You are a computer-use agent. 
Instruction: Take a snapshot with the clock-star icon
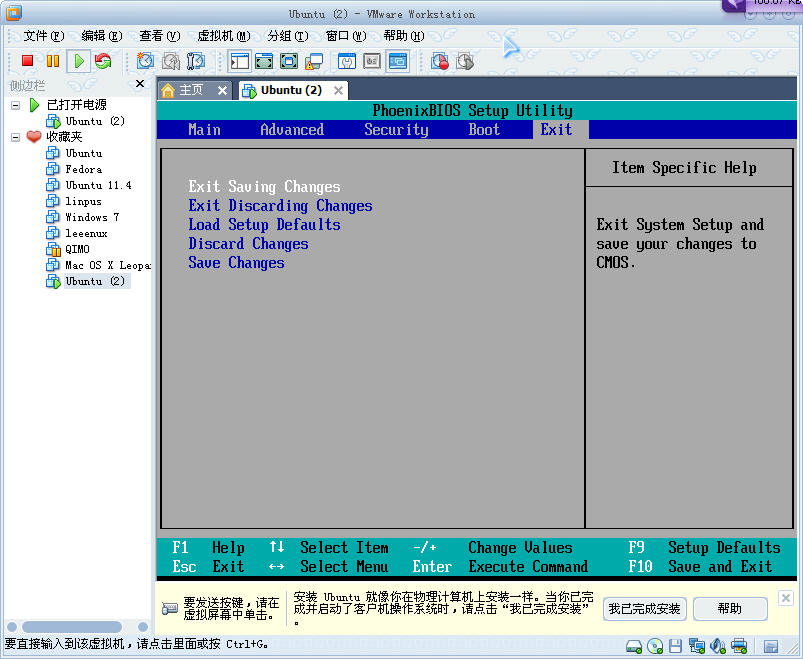(x=145, y=61)
